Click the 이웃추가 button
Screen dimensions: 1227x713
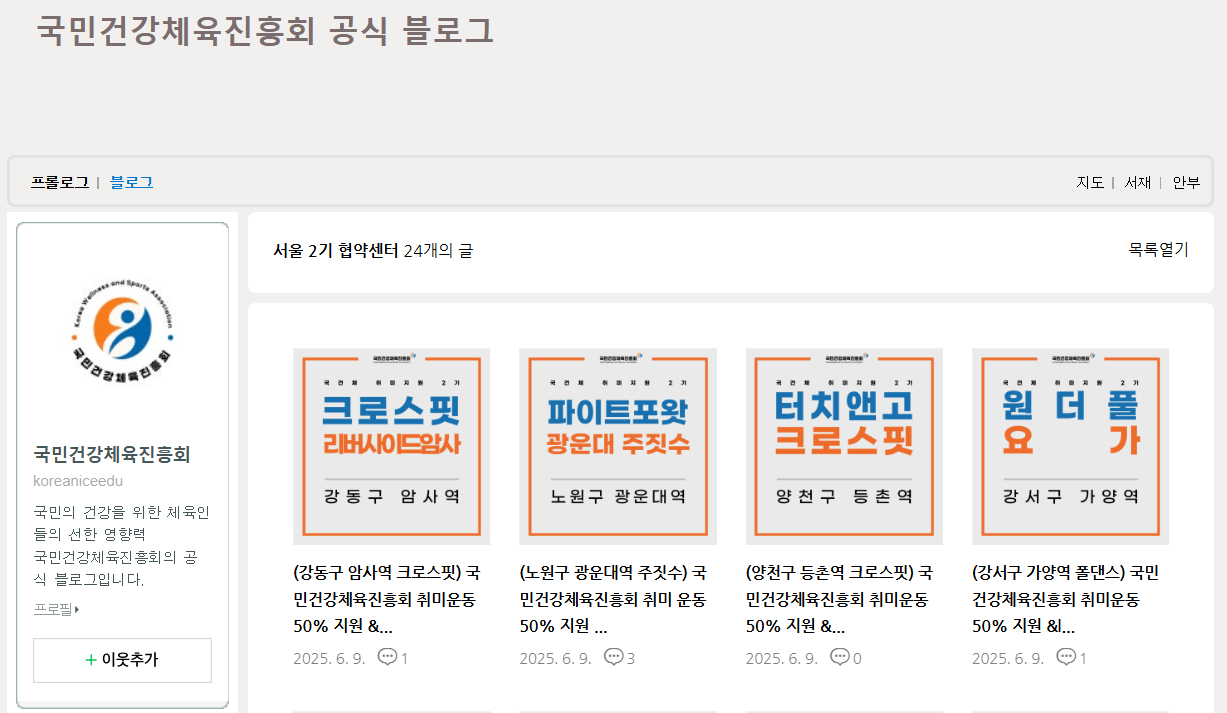pos(122,660)
